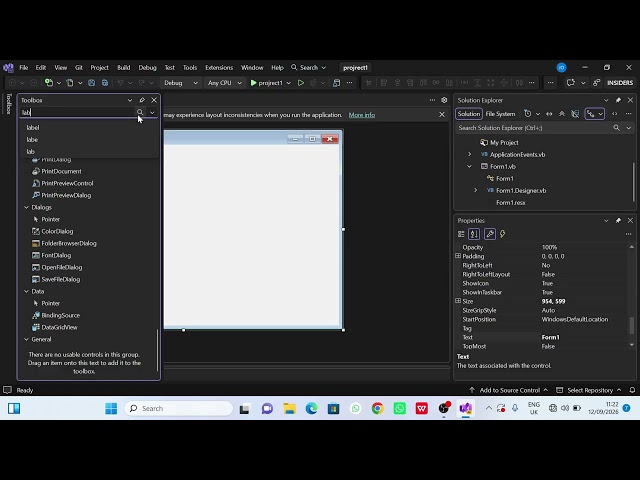
Task: Pin the Toolbox panel
Action: (142, 100)
